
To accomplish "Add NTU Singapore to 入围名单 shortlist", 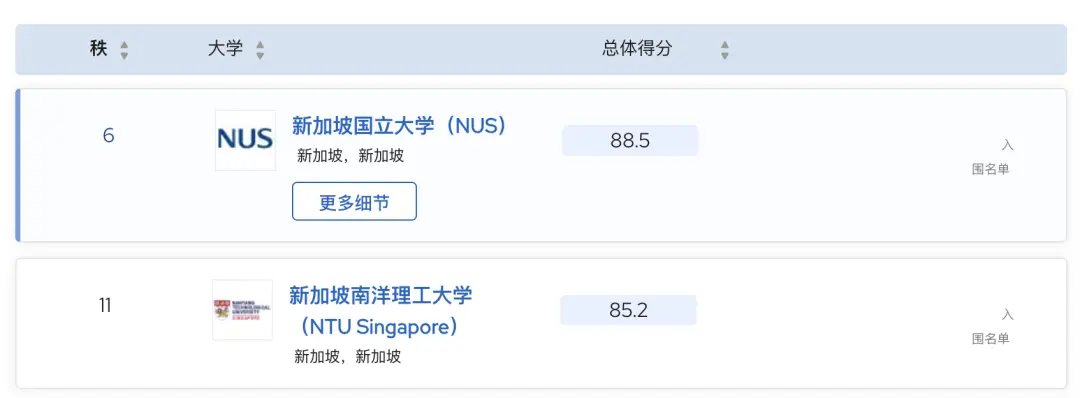I will coord(991,326).
